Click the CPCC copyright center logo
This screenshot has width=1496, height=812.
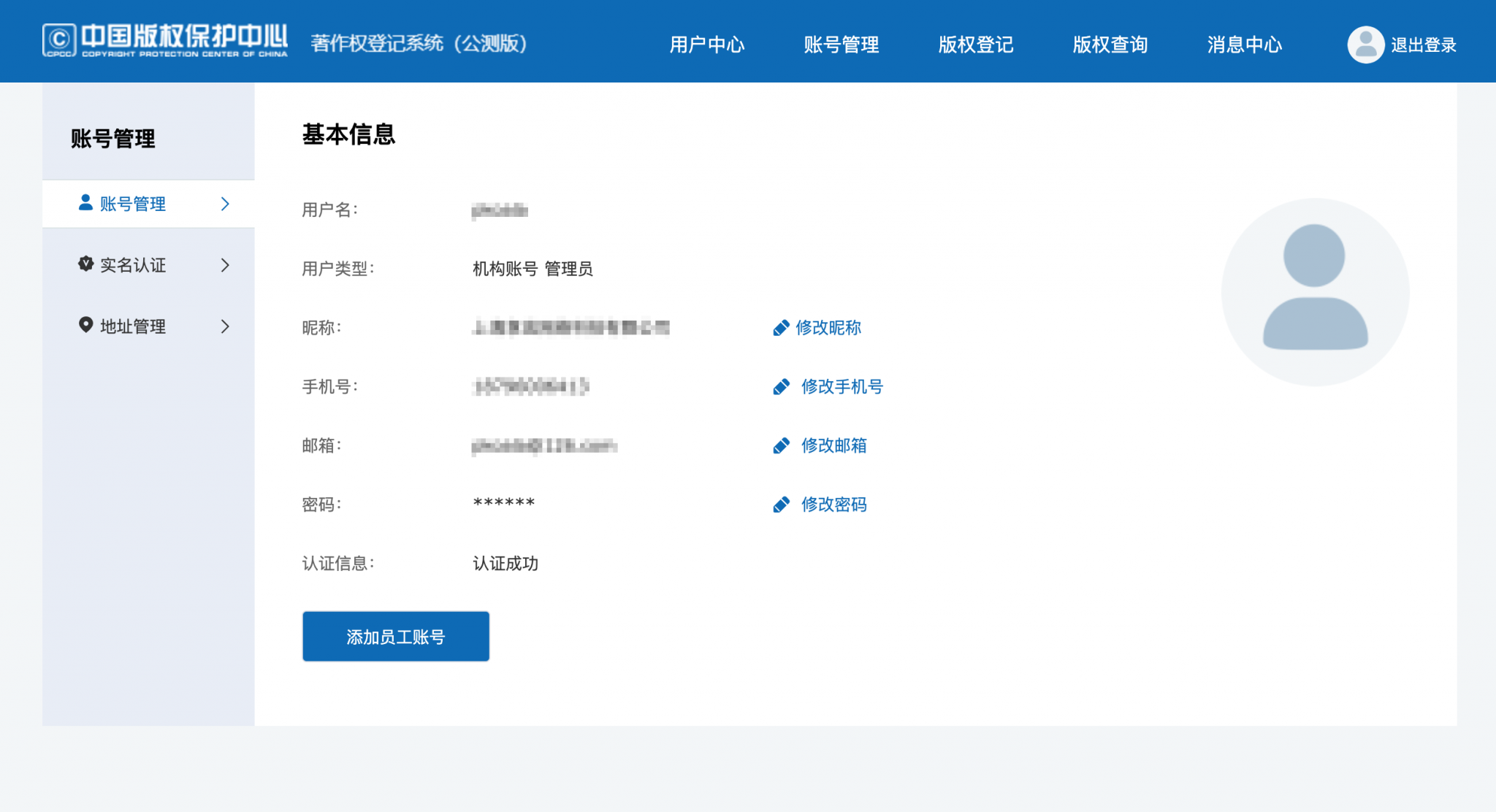165,41
